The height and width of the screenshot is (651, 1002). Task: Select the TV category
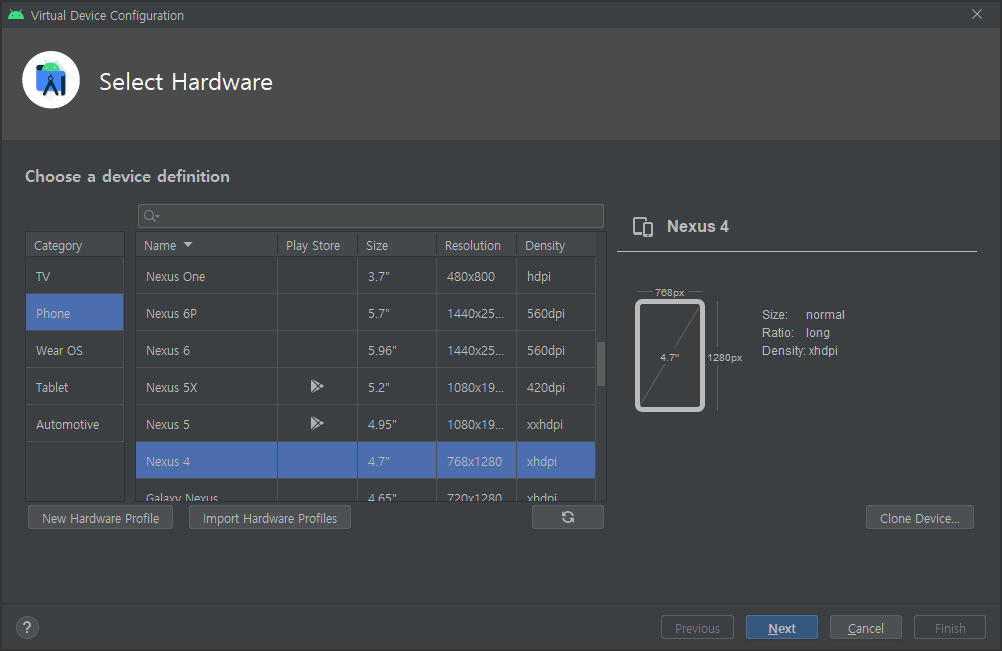point(75,276)
